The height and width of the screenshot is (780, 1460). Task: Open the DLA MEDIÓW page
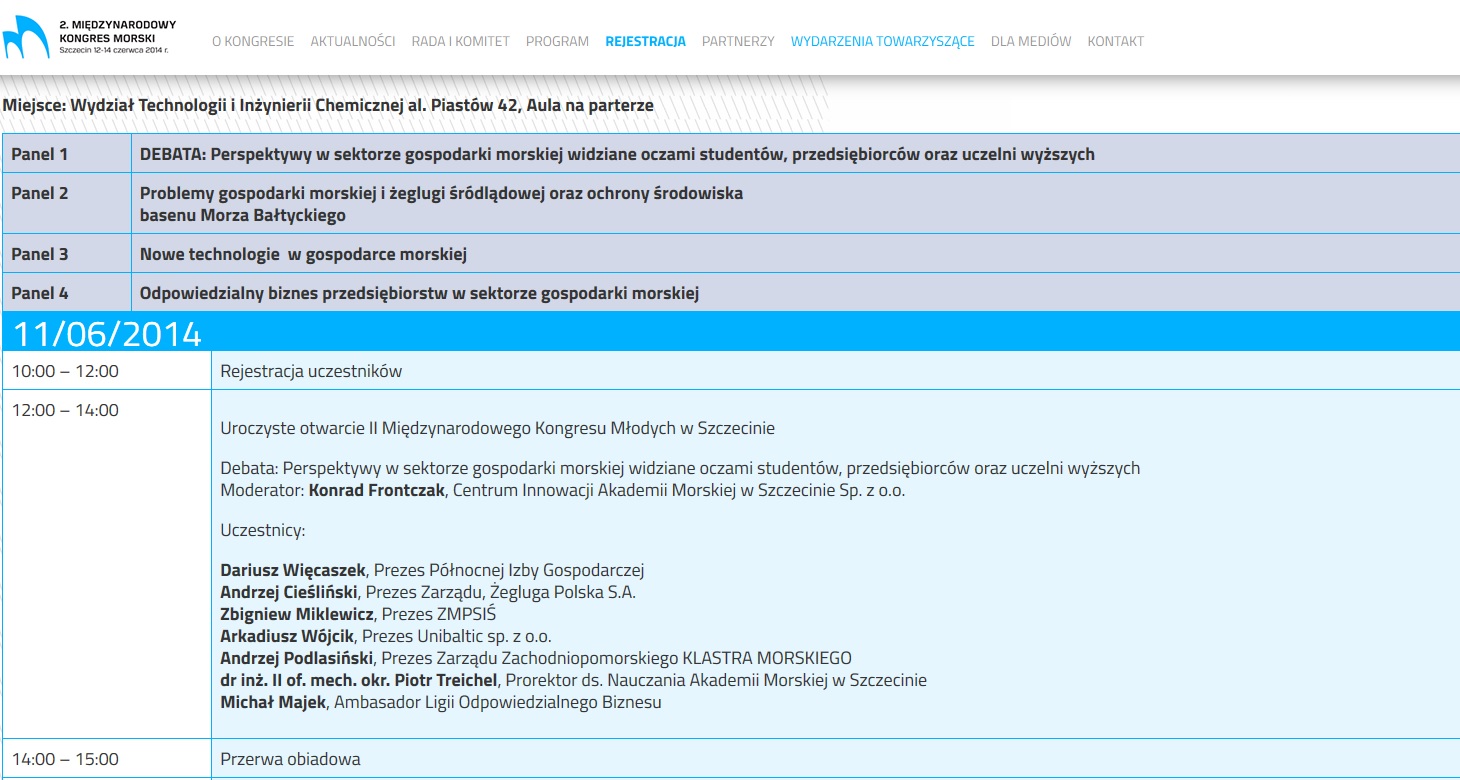pos(1031,41)
